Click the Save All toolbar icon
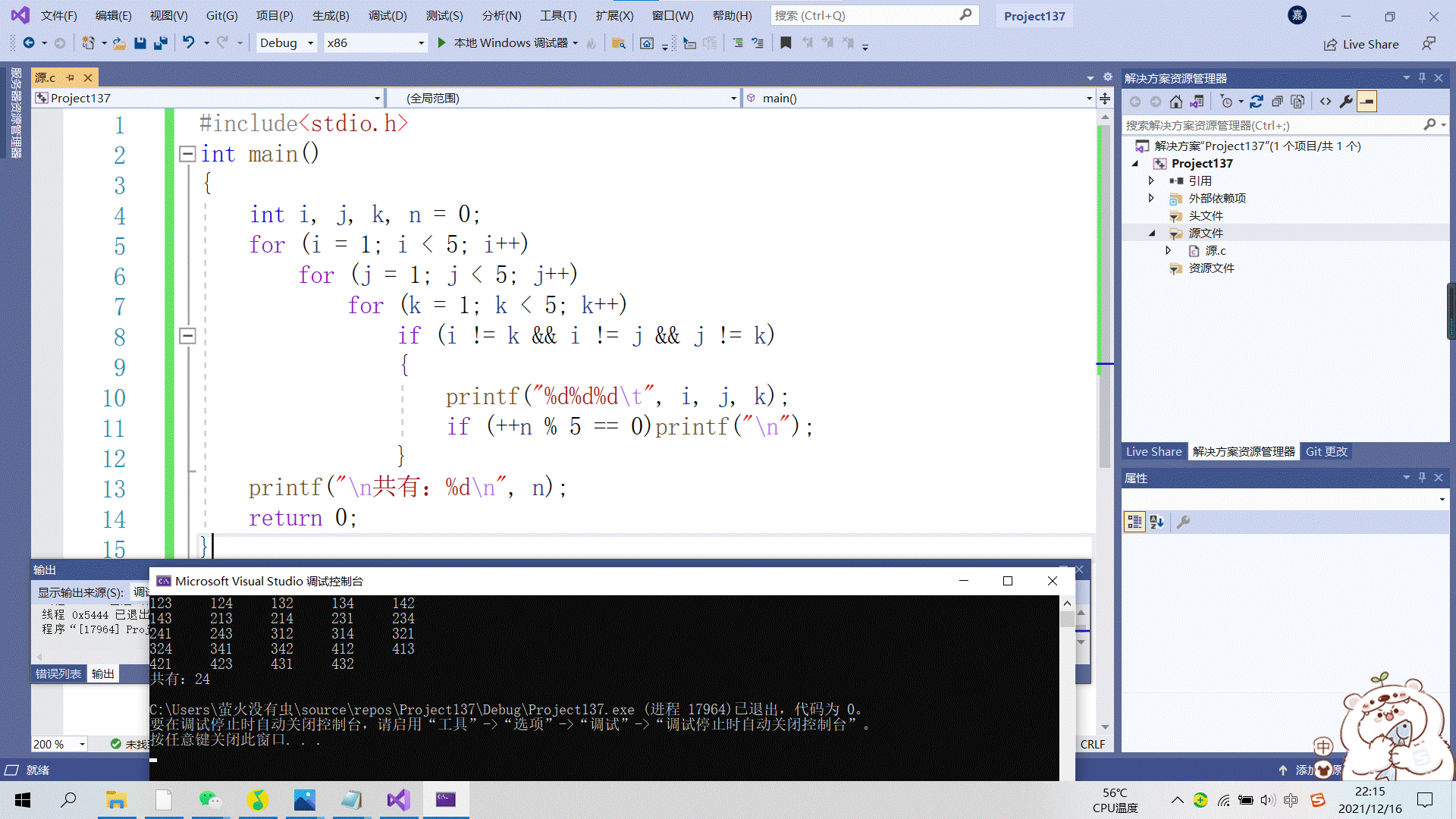The height and width of the screenshot is (819, 1456). click(x=160, y=43)
